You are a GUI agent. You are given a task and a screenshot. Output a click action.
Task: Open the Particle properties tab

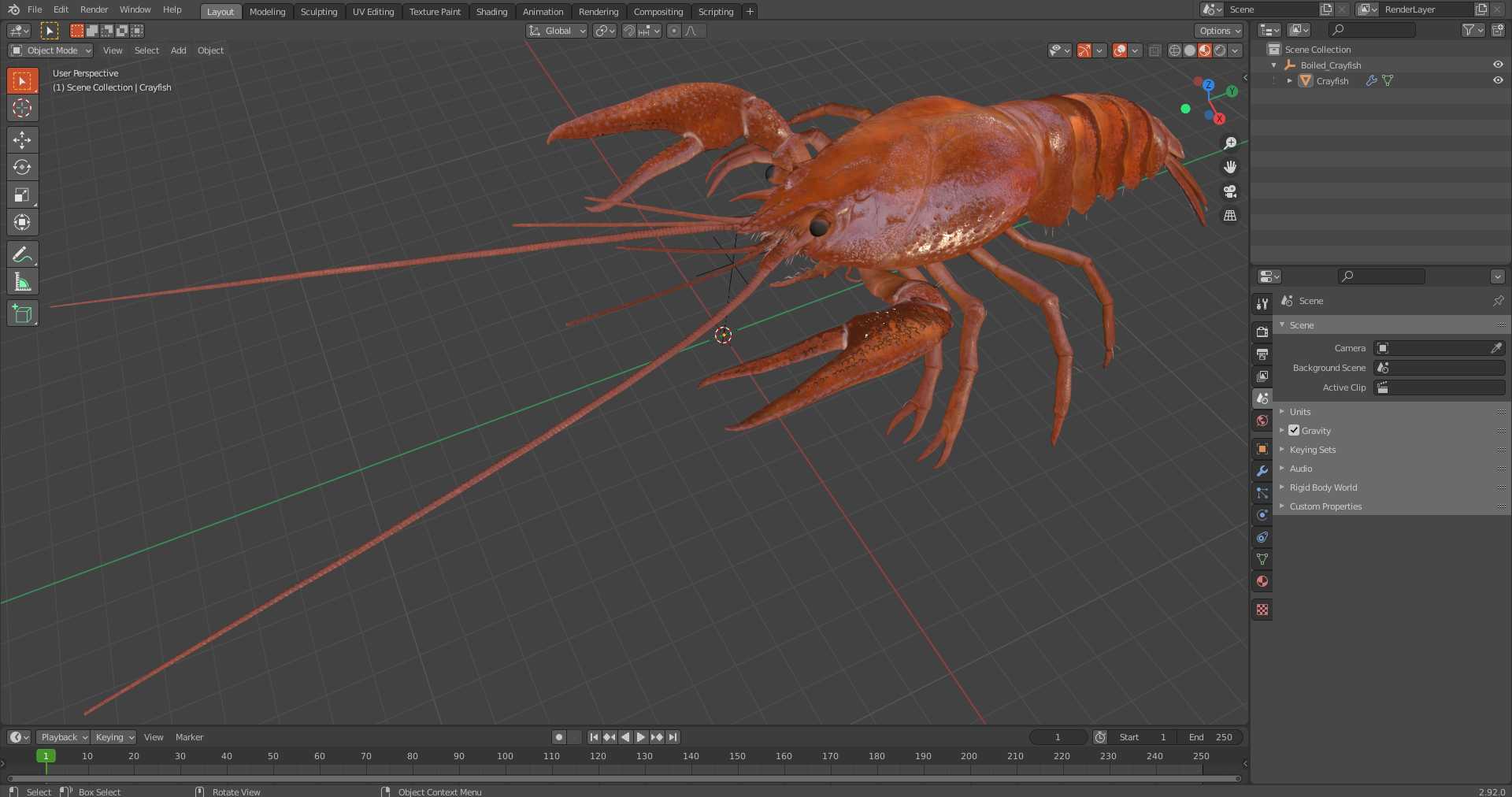tap(1262, 492)
